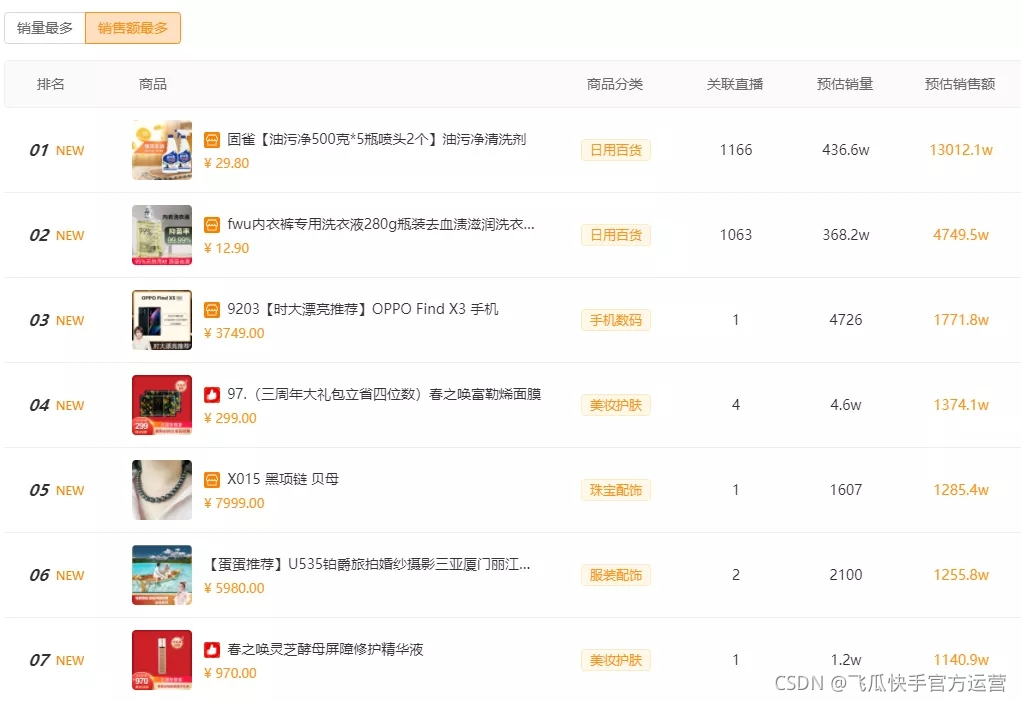Click the 服装配饰 category tag

[x=616, y=575]
